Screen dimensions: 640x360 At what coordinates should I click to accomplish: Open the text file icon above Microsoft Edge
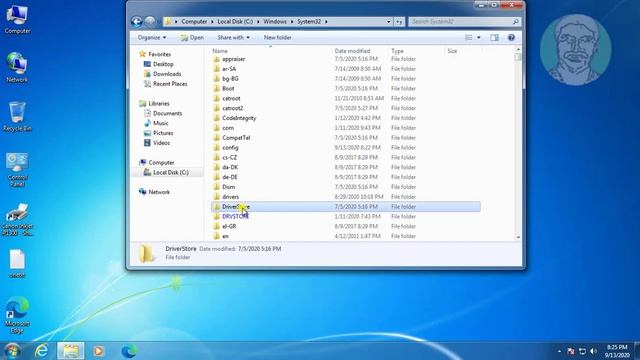(17, 264)
